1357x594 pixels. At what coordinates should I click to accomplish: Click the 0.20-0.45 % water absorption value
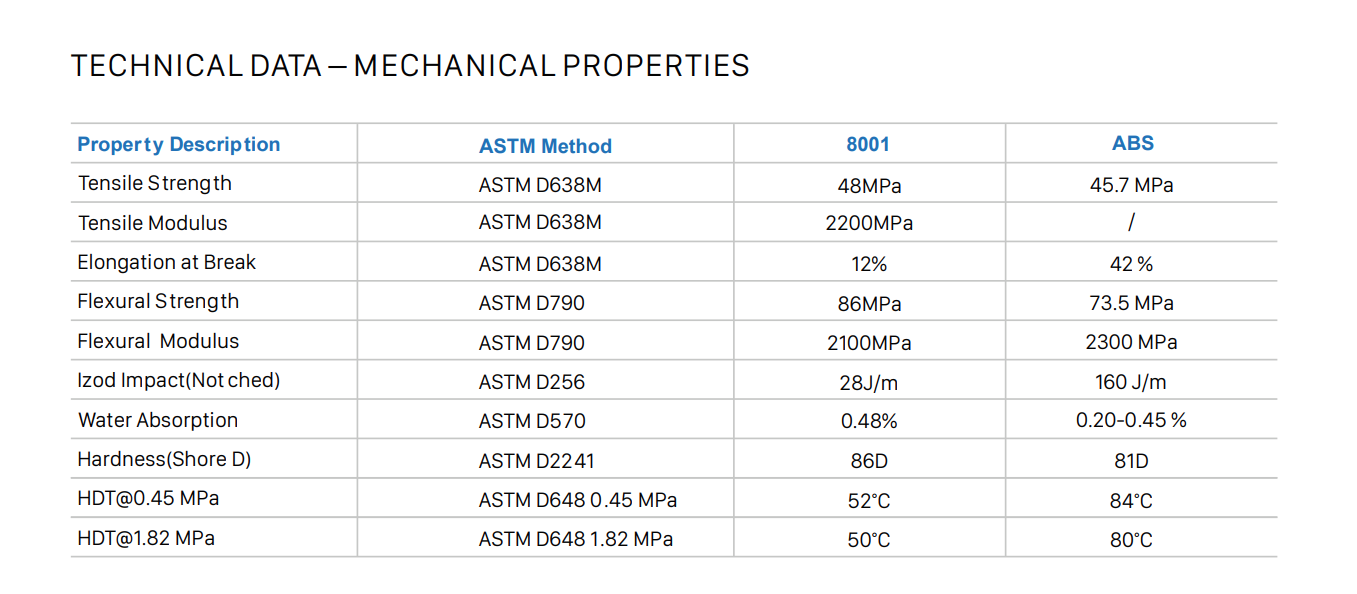(1131, 421)
